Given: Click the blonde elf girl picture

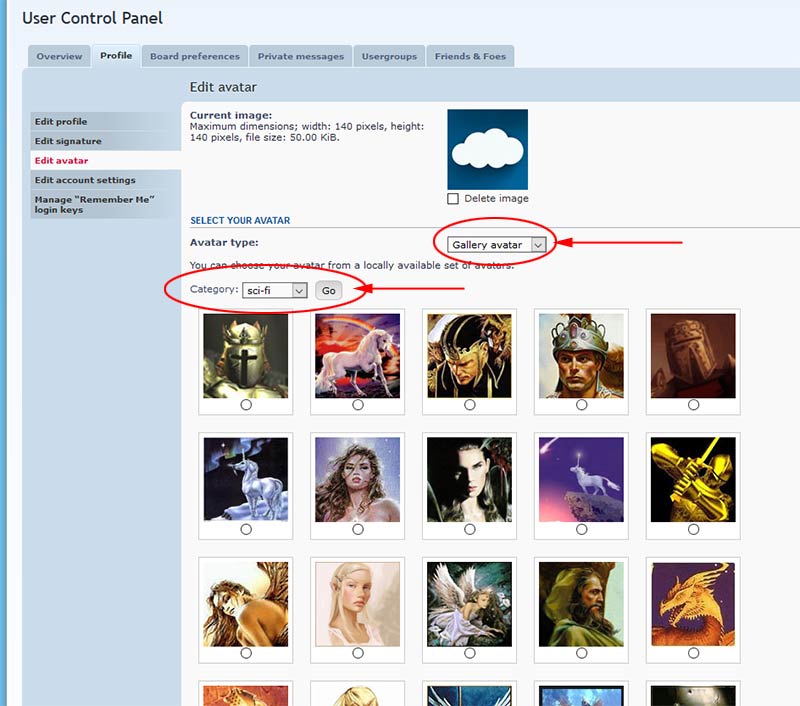Looking at the screenshot, I should pos(358,604).
